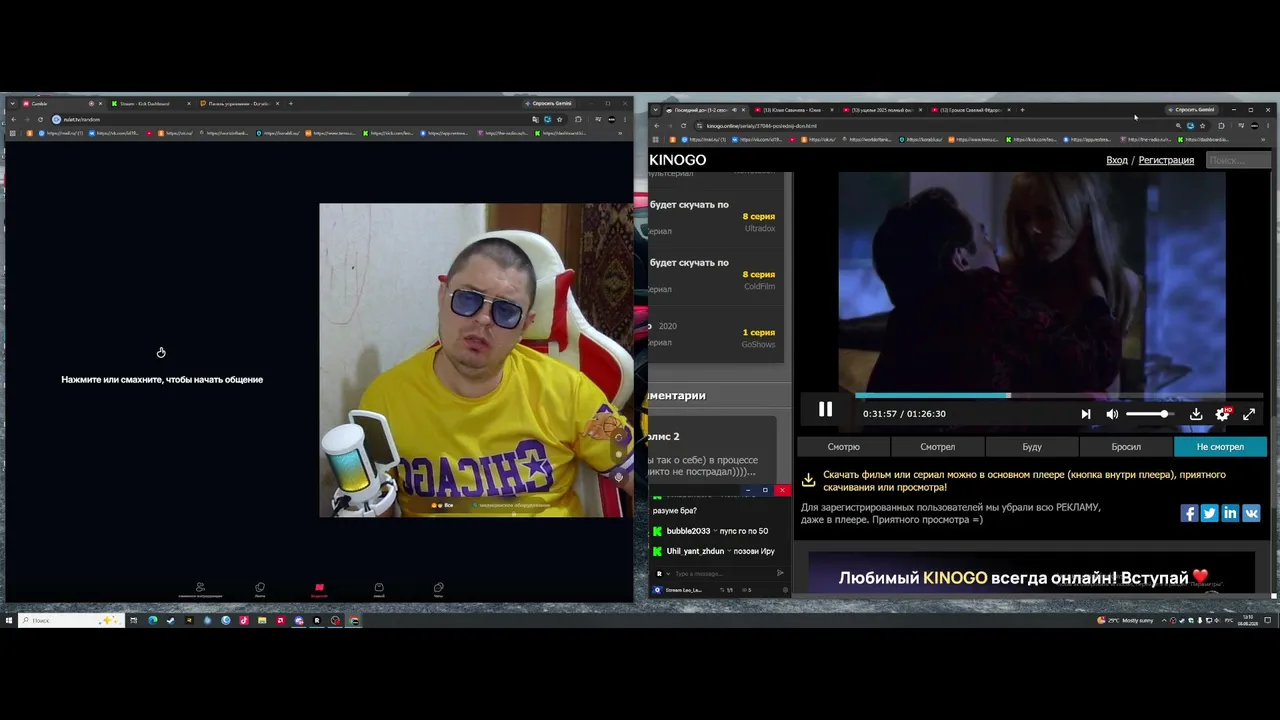
Task: Open a new tab in the left browser
Action: [x=291, y=103]
